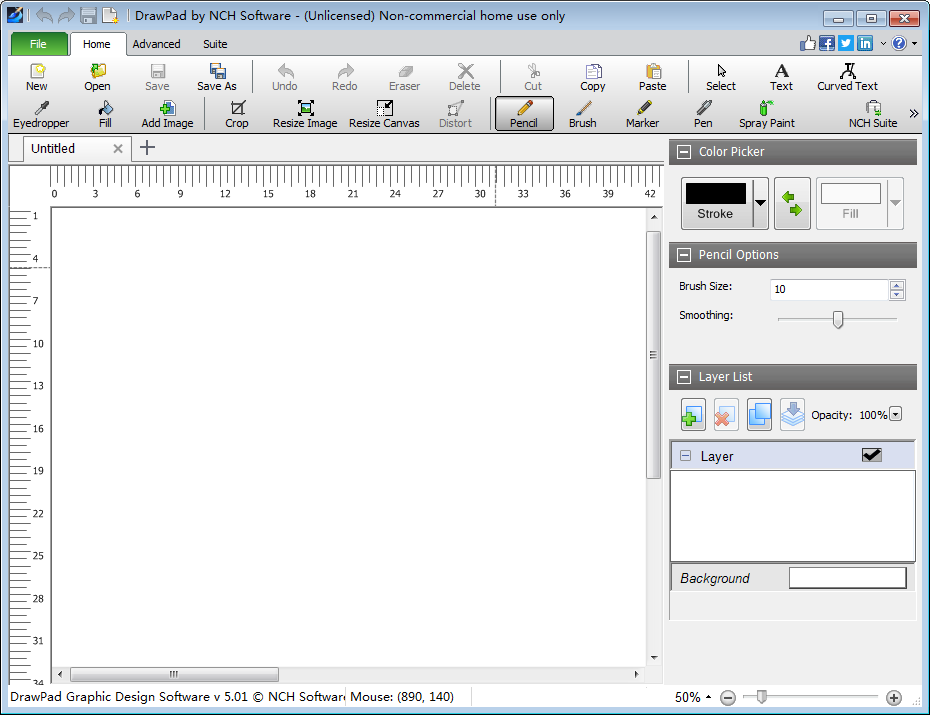Click Save As in the toolbar

point(217,77)
